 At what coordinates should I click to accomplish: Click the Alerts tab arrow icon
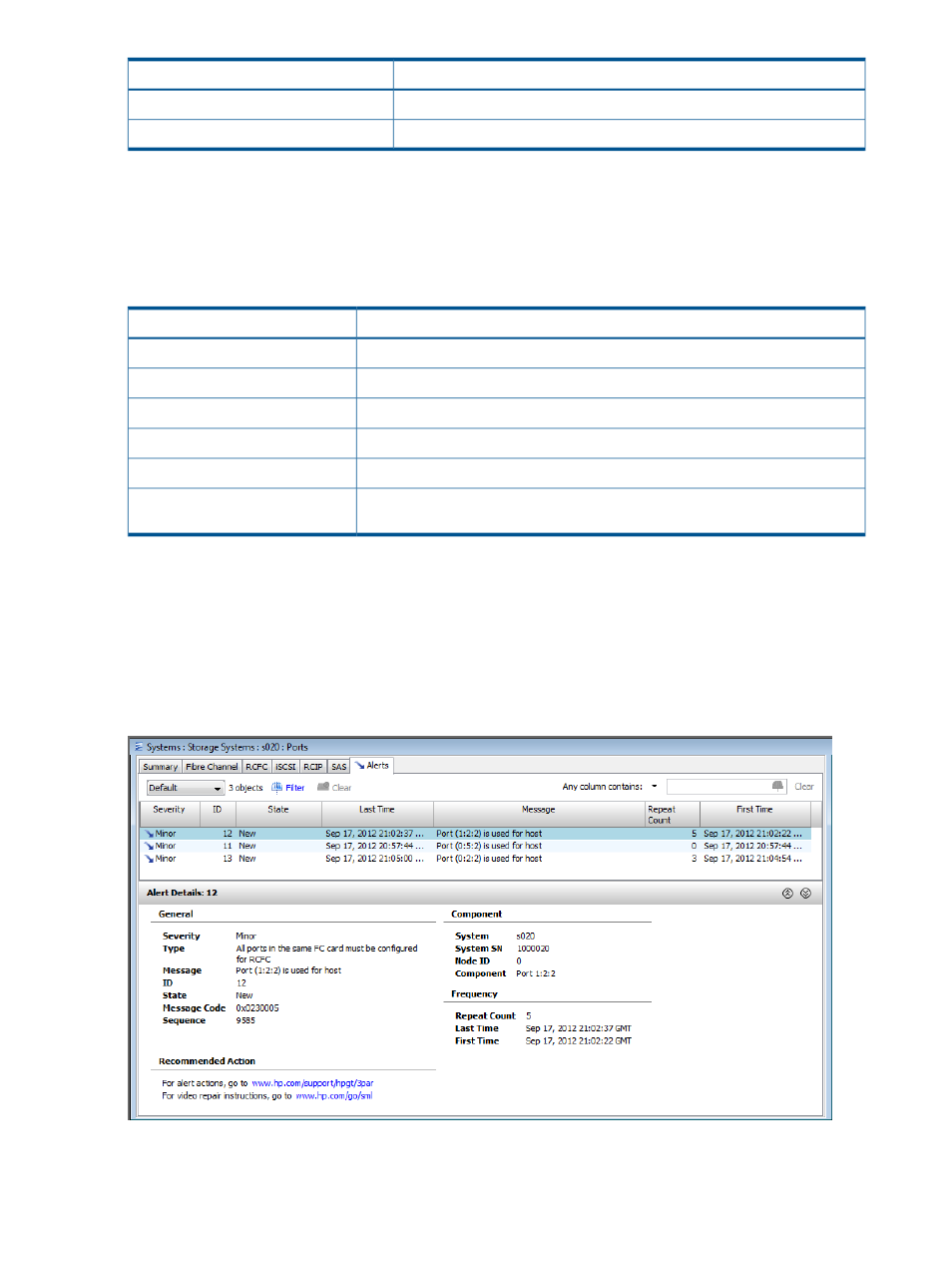(x=359, y=766)
